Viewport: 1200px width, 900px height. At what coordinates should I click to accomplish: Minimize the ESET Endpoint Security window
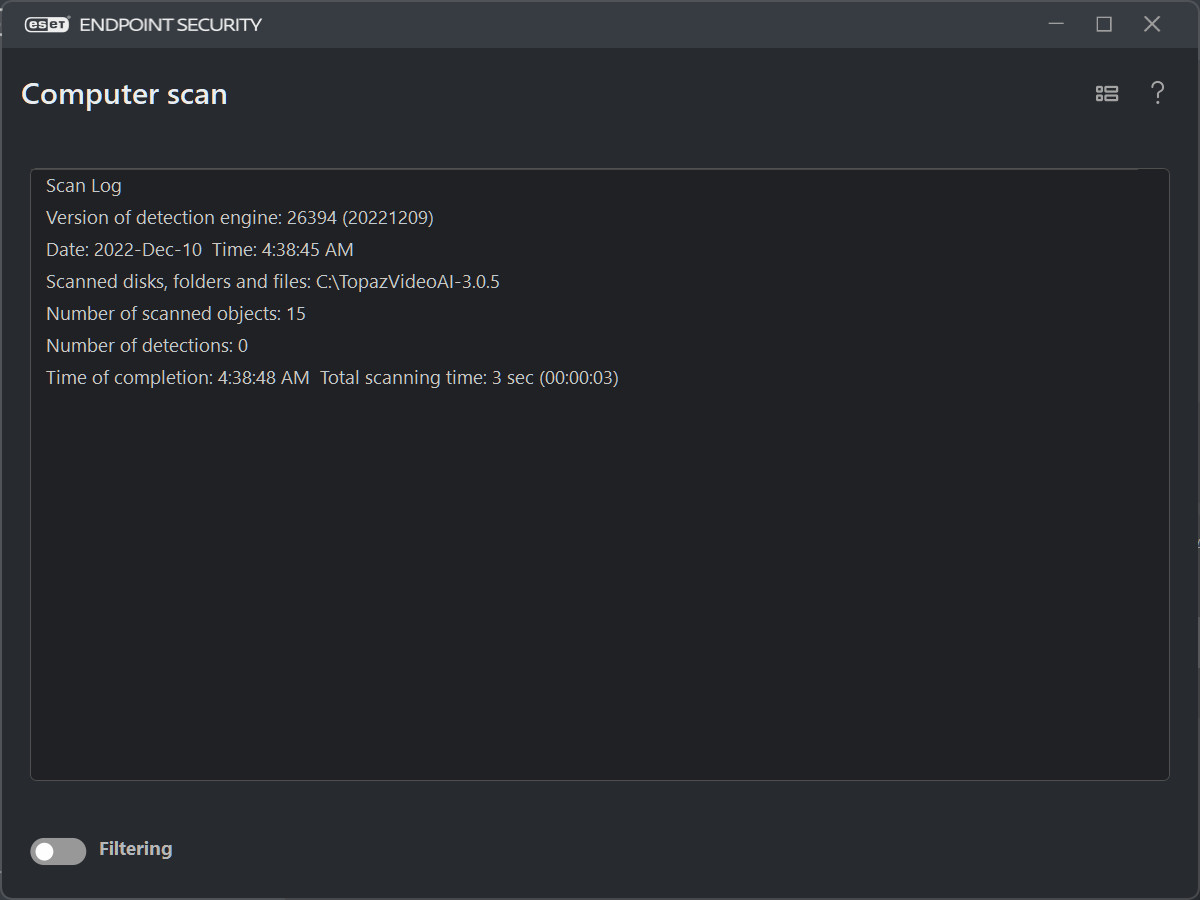click(1056, 24)
